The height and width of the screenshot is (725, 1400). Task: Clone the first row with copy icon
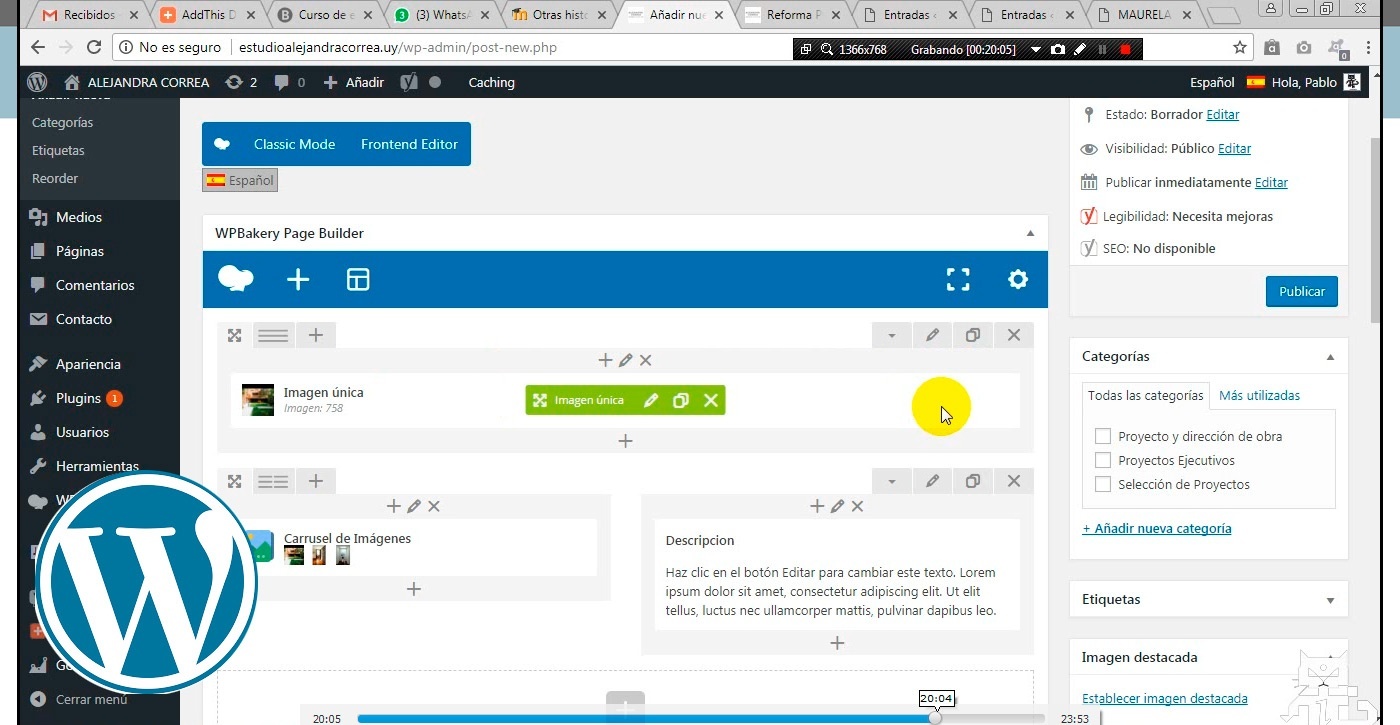pyautogui.click(x=973, y=335)
